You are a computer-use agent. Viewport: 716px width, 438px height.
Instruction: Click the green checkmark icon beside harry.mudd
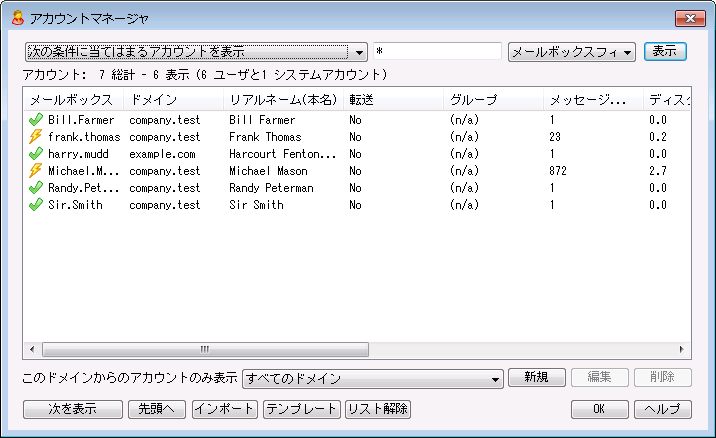click(x=36, y=154)
